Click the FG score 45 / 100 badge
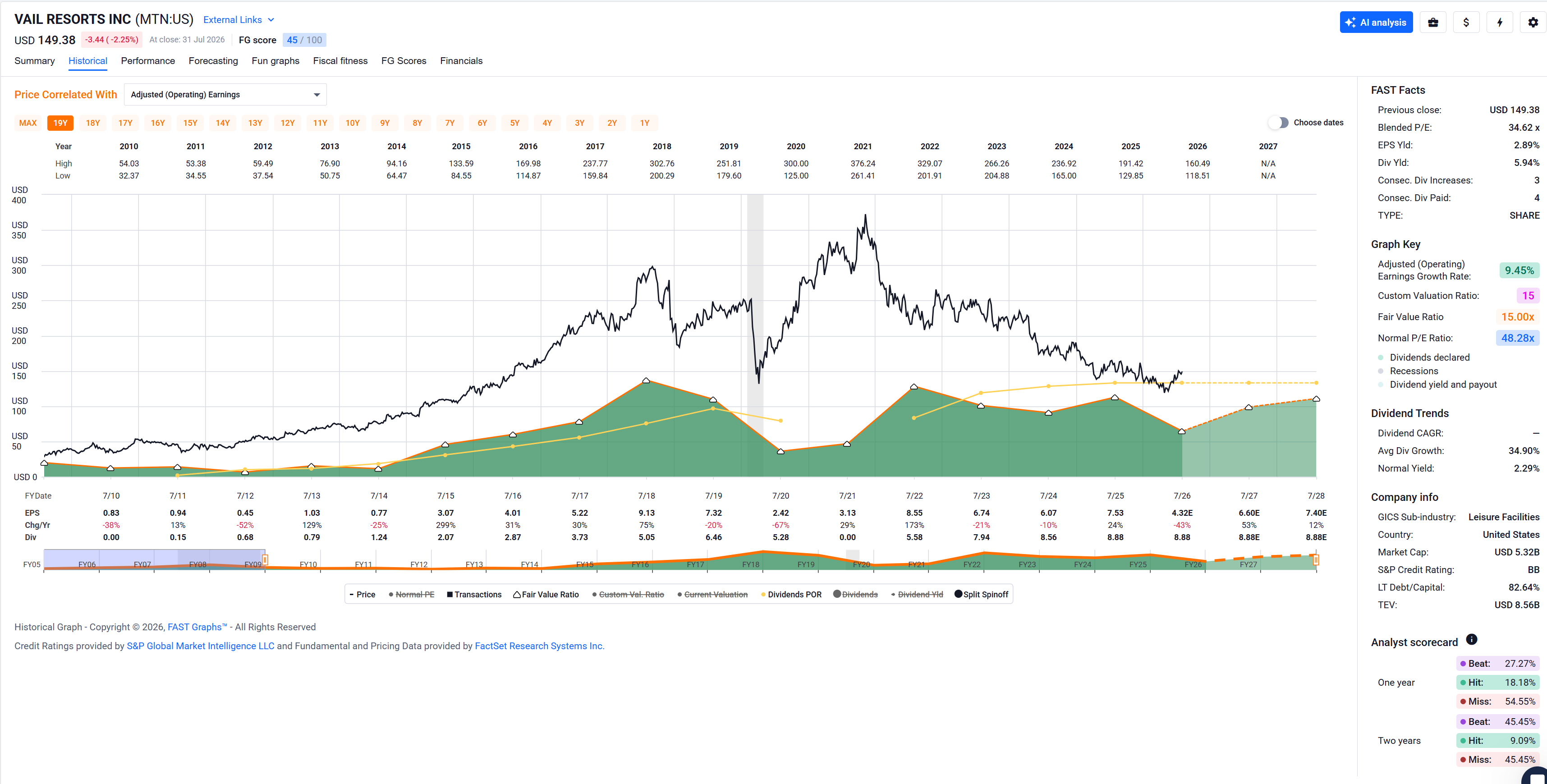1547x784 pixels. [304, 40]
